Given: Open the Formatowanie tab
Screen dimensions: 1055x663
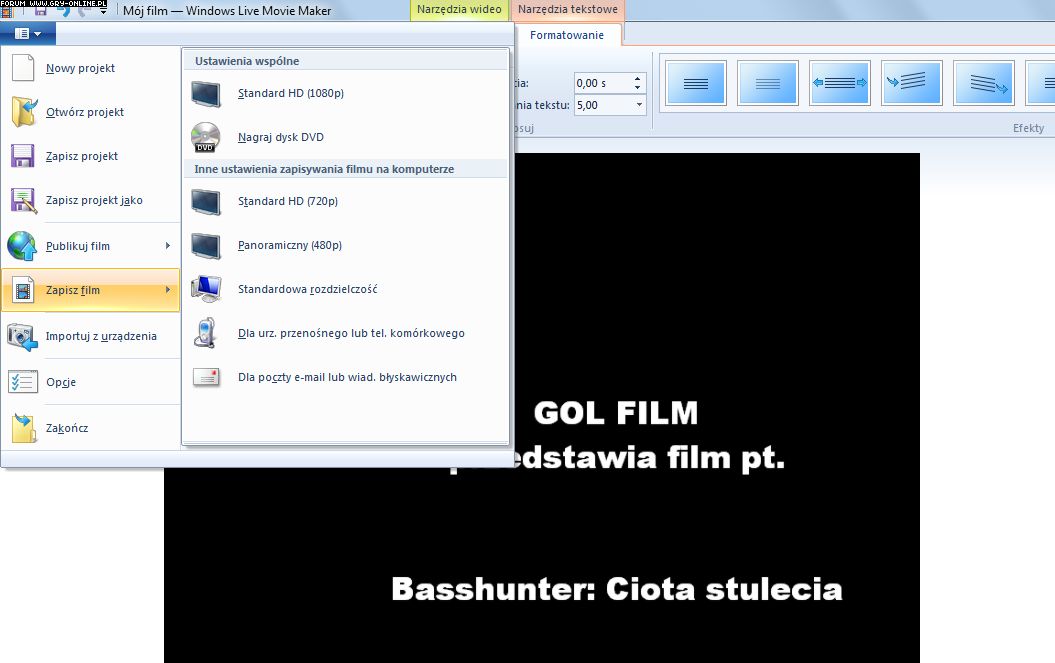Looking at the screenshot, I should (x=567, y=35).
